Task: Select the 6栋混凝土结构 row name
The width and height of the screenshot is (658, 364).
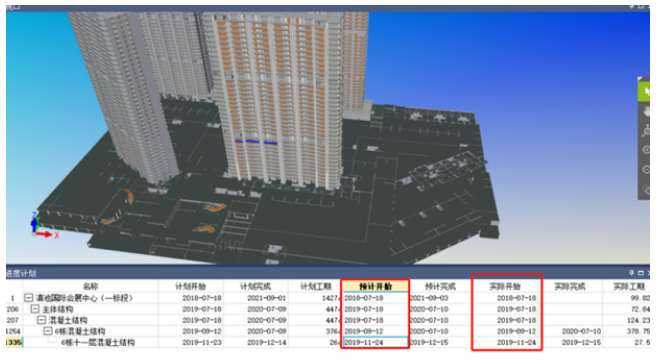Action: click(80, 331)
